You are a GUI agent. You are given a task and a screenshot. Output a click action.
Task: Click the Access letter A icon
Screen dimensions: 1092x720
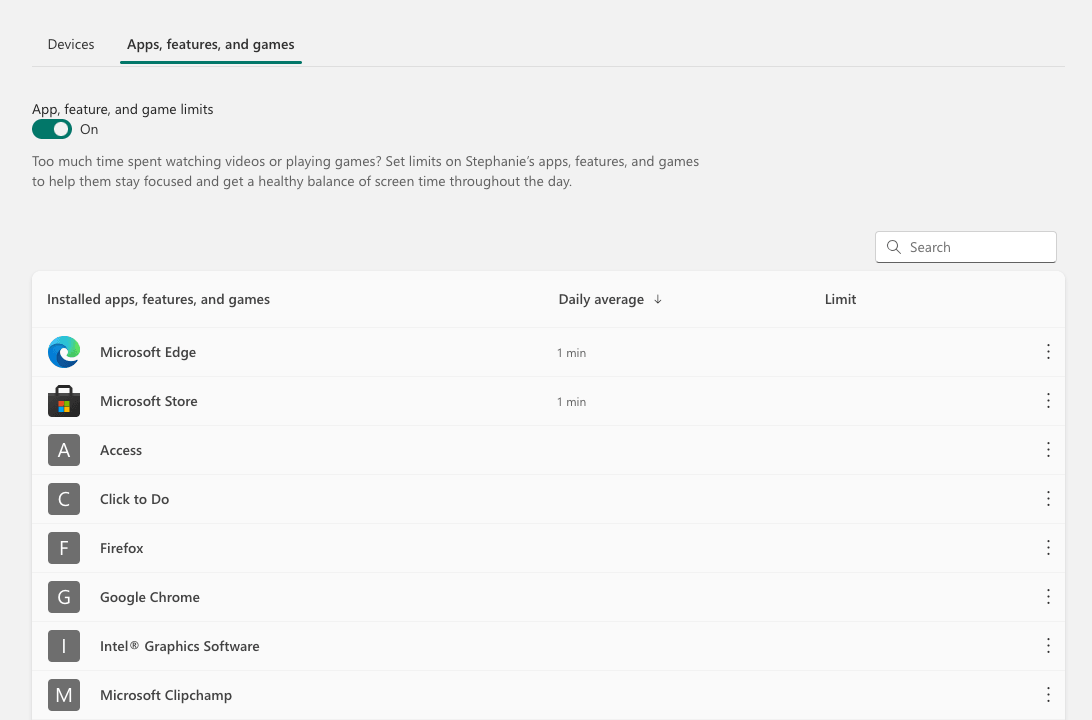tap(64, 450)
